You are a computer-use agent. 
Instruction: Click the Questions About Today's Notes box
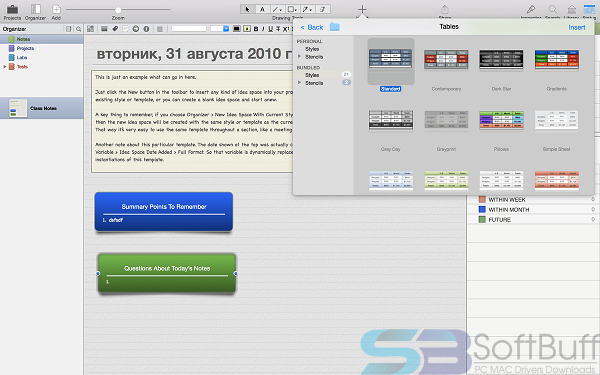[x=167, y=273]
